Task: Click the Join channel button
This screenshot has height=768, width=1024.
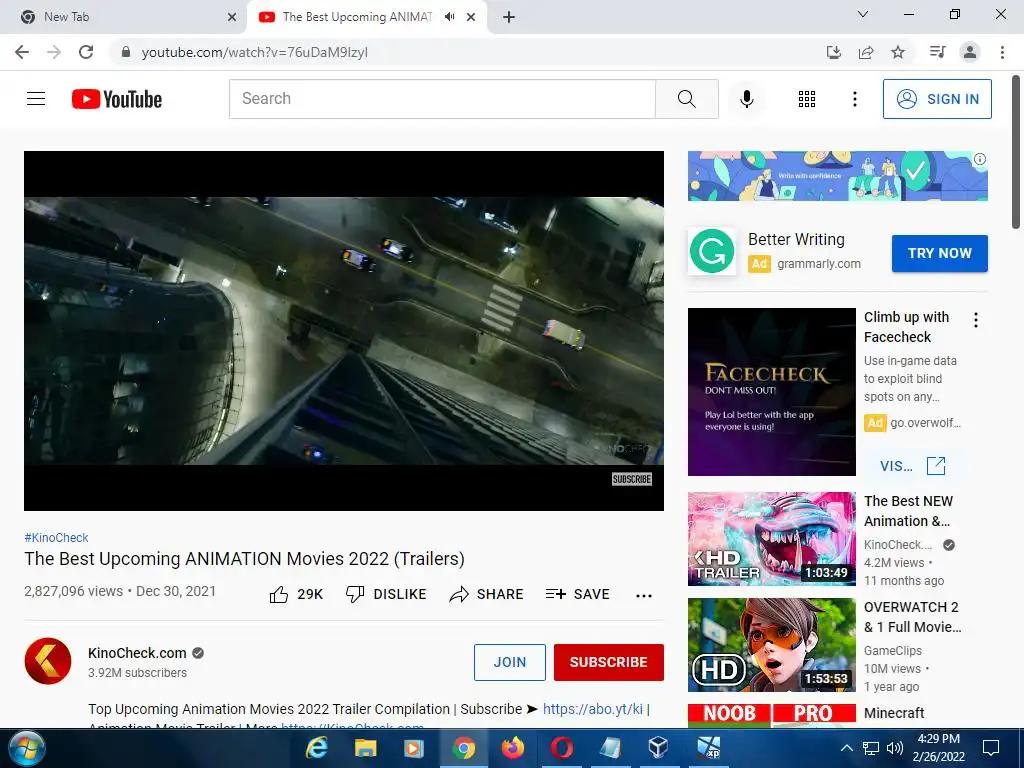Action: (509, 662)
